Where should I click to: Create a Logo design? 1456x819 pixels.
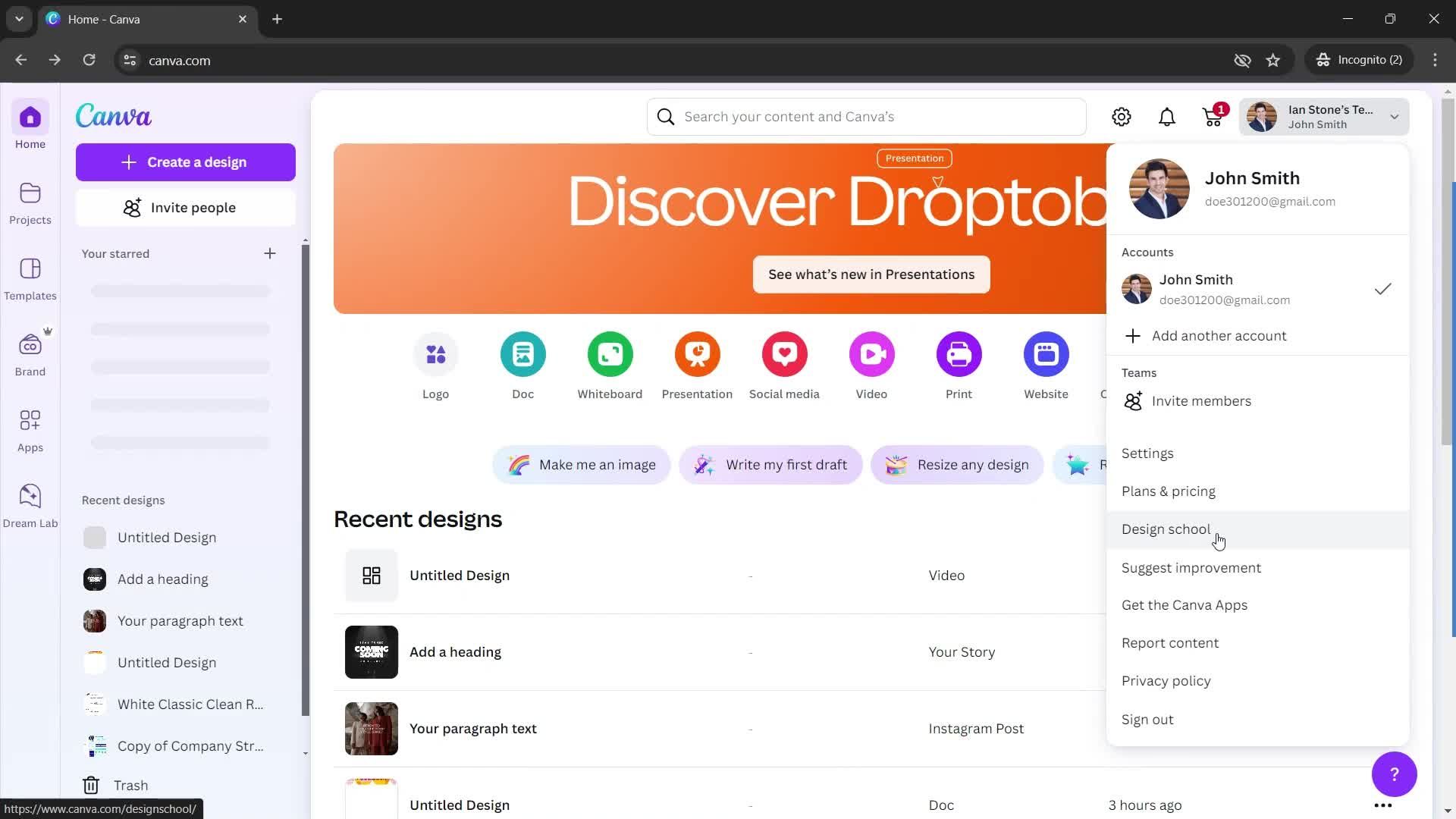pyautogui.click(x=436, y=367)
